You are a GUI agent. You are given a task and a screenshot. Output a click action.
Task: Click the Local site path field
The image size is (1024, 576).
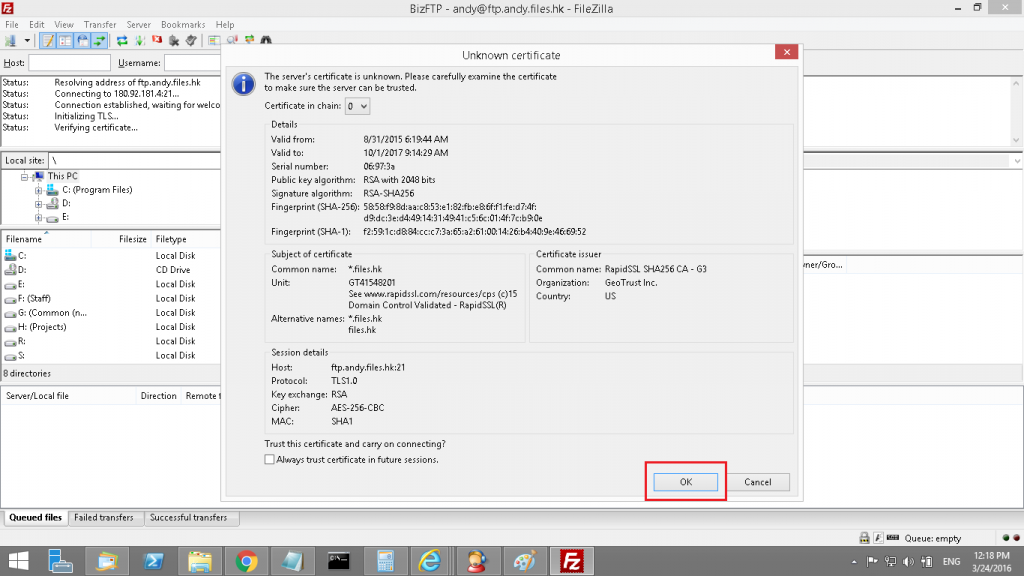click(x=135, y=161)
